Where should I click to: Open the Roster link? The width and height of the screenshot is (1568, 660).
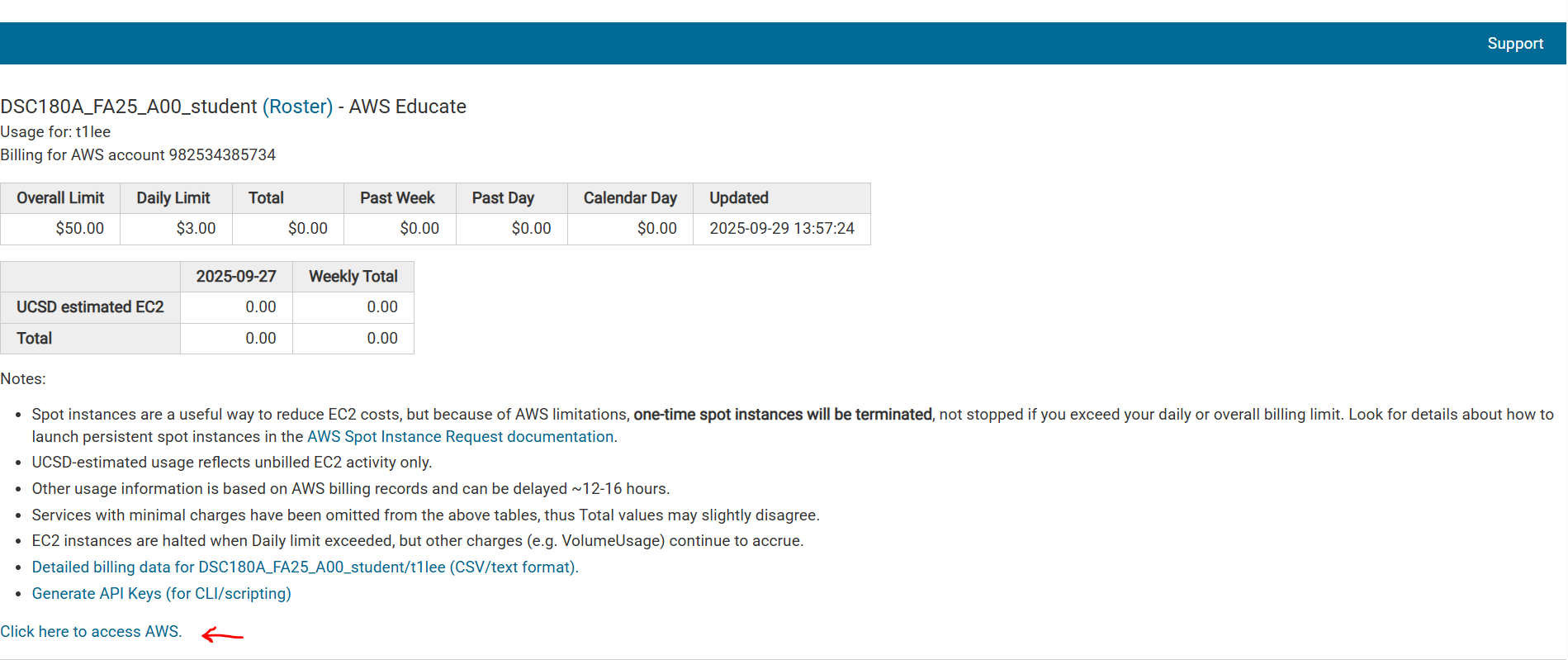coord(297,107)
